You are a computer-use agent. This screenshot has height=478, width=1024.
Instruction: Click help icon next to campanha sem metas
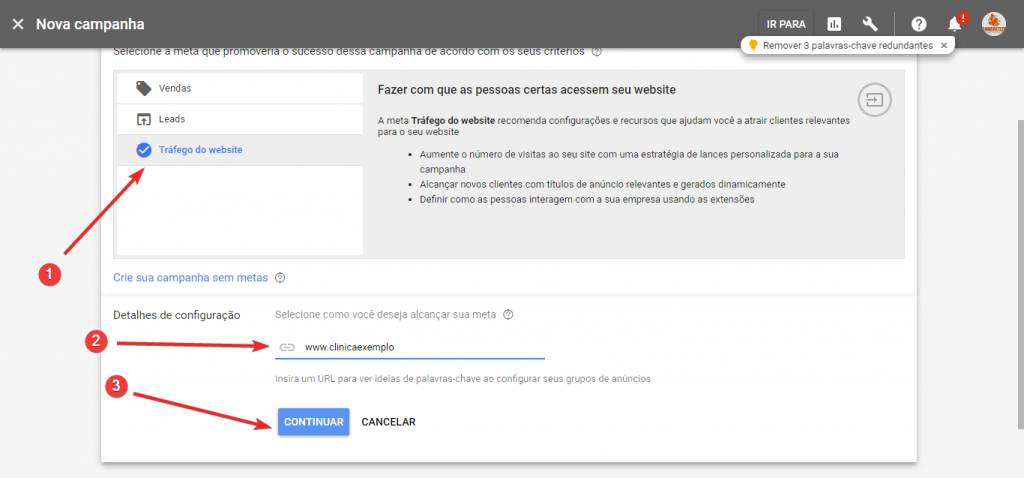click(280, 278)
